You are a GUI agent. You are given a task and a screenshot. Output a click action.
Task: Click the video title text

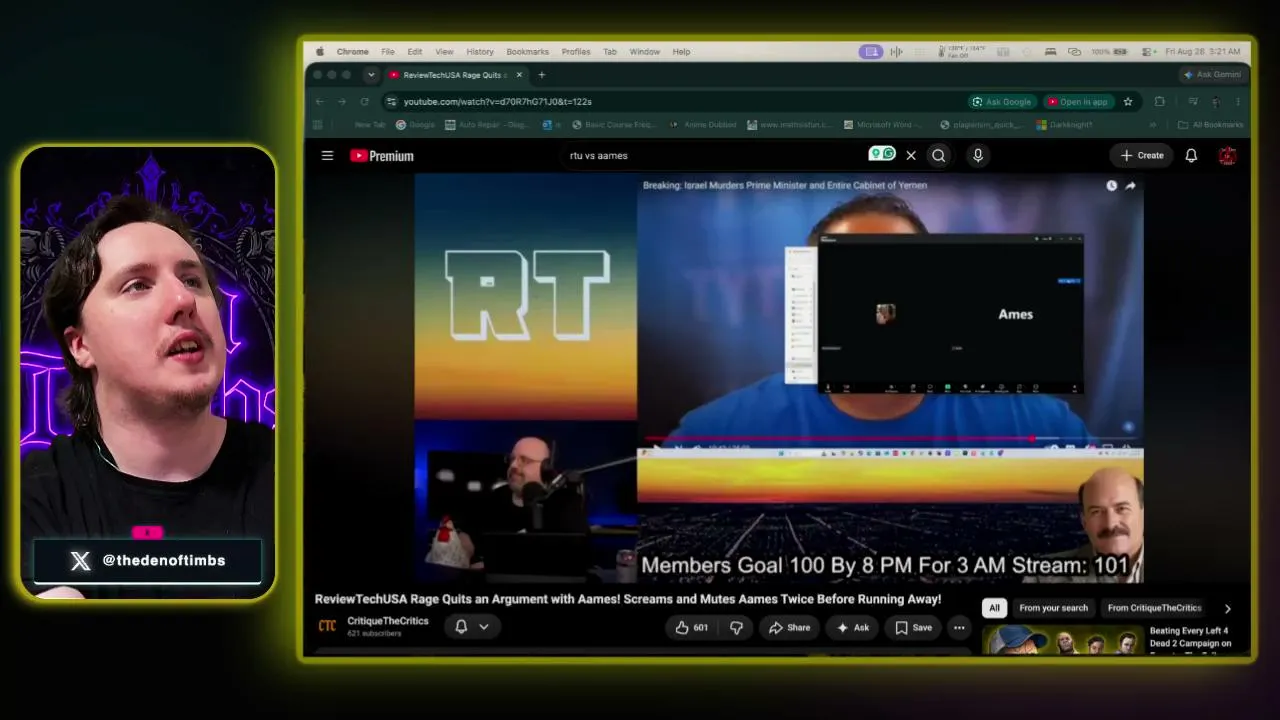(x=628, y=599)
